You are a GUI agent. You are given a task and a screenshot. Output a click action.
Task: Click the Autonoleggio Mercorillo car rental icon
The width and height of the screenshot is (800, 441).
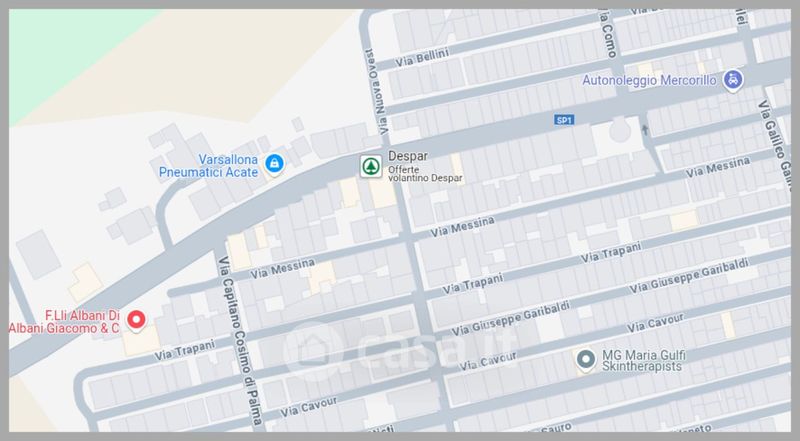coord(733,80)
